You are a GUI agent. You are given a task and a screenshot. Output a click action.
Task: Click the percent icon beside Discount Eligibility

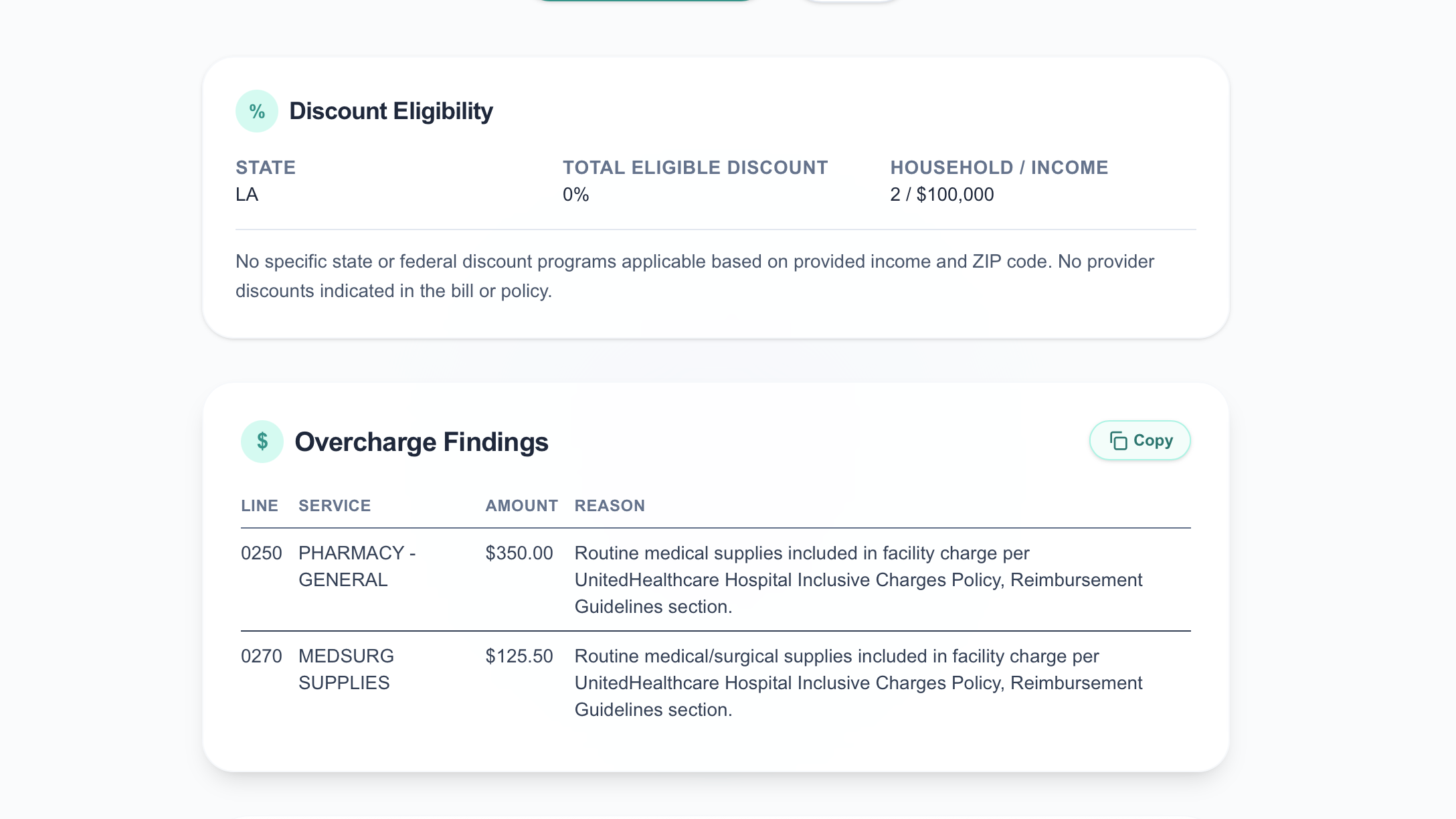tap(257, 111)
